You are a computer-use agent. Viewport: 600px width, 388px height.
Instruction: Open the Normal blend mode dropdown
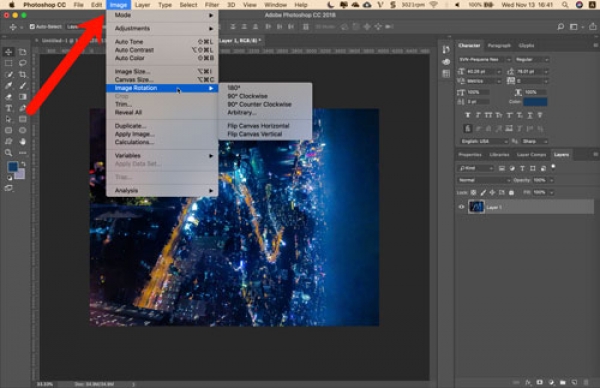click(x=484, y=180)
